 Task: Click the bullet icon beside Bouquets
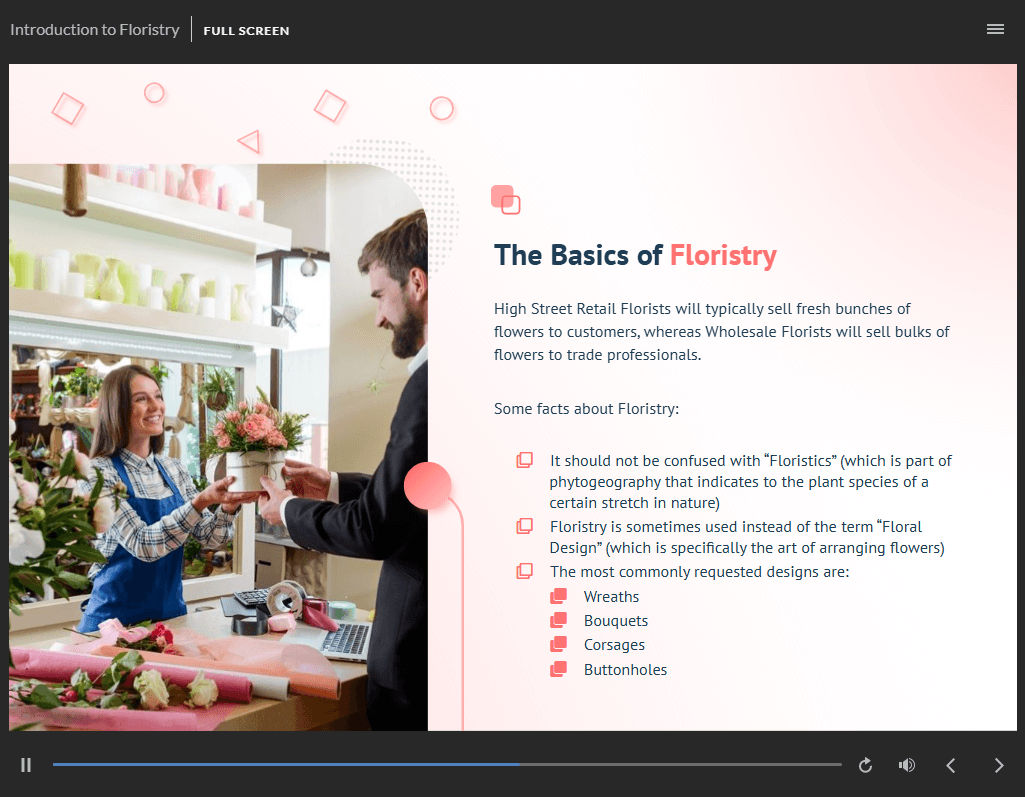[559, 621]
